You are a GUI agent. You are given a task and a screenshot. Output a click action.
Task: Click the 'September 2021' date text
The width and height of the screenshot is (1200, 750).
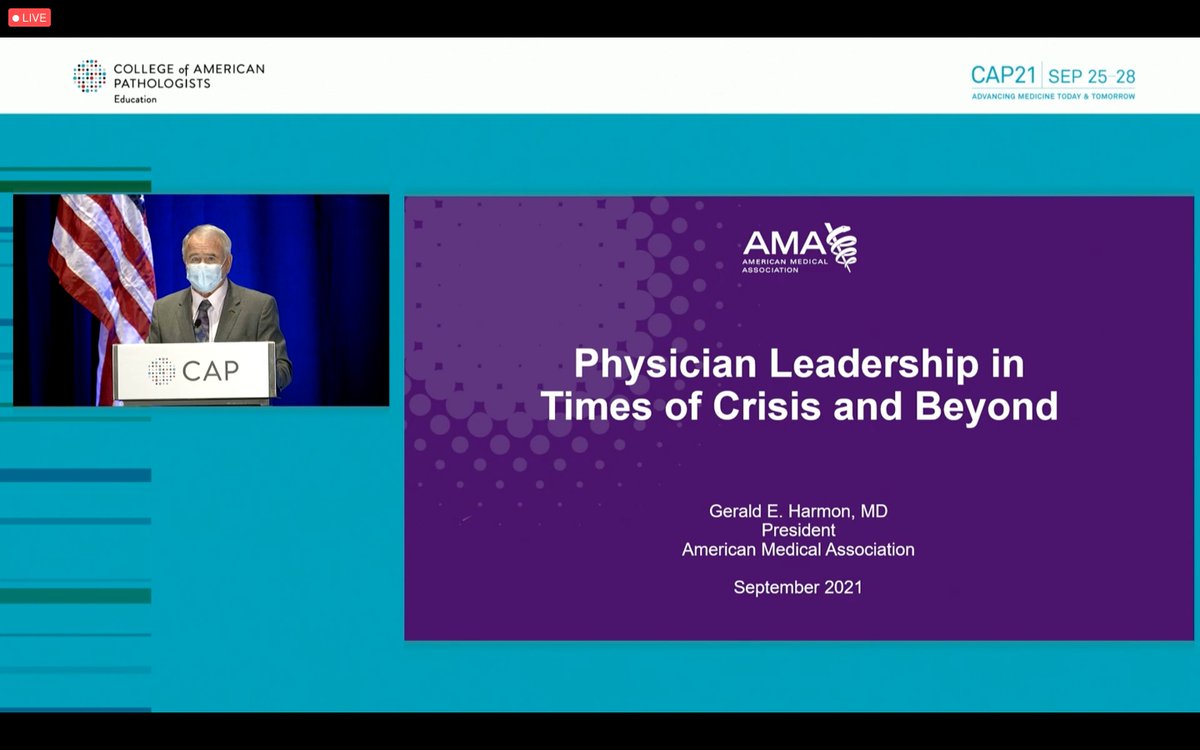click(x=798, y=587)
